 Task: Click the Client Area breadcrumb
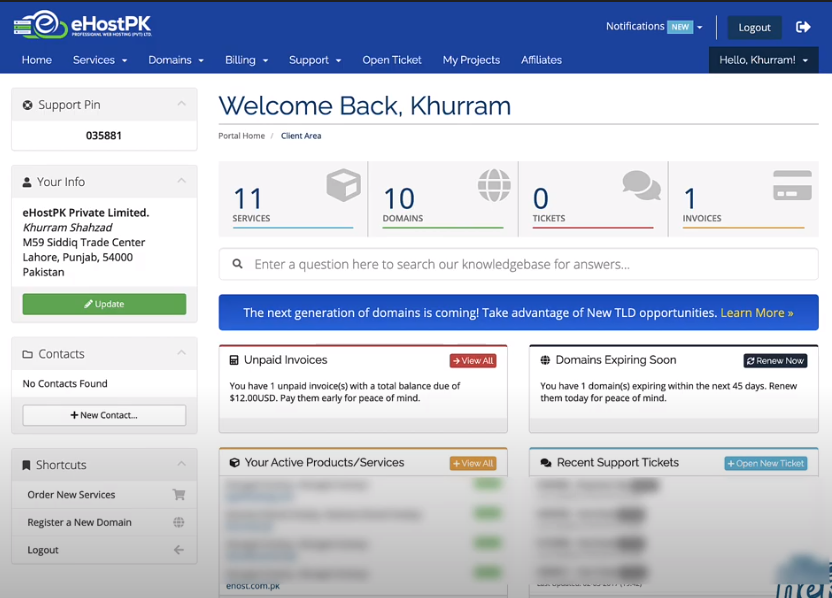301,136
